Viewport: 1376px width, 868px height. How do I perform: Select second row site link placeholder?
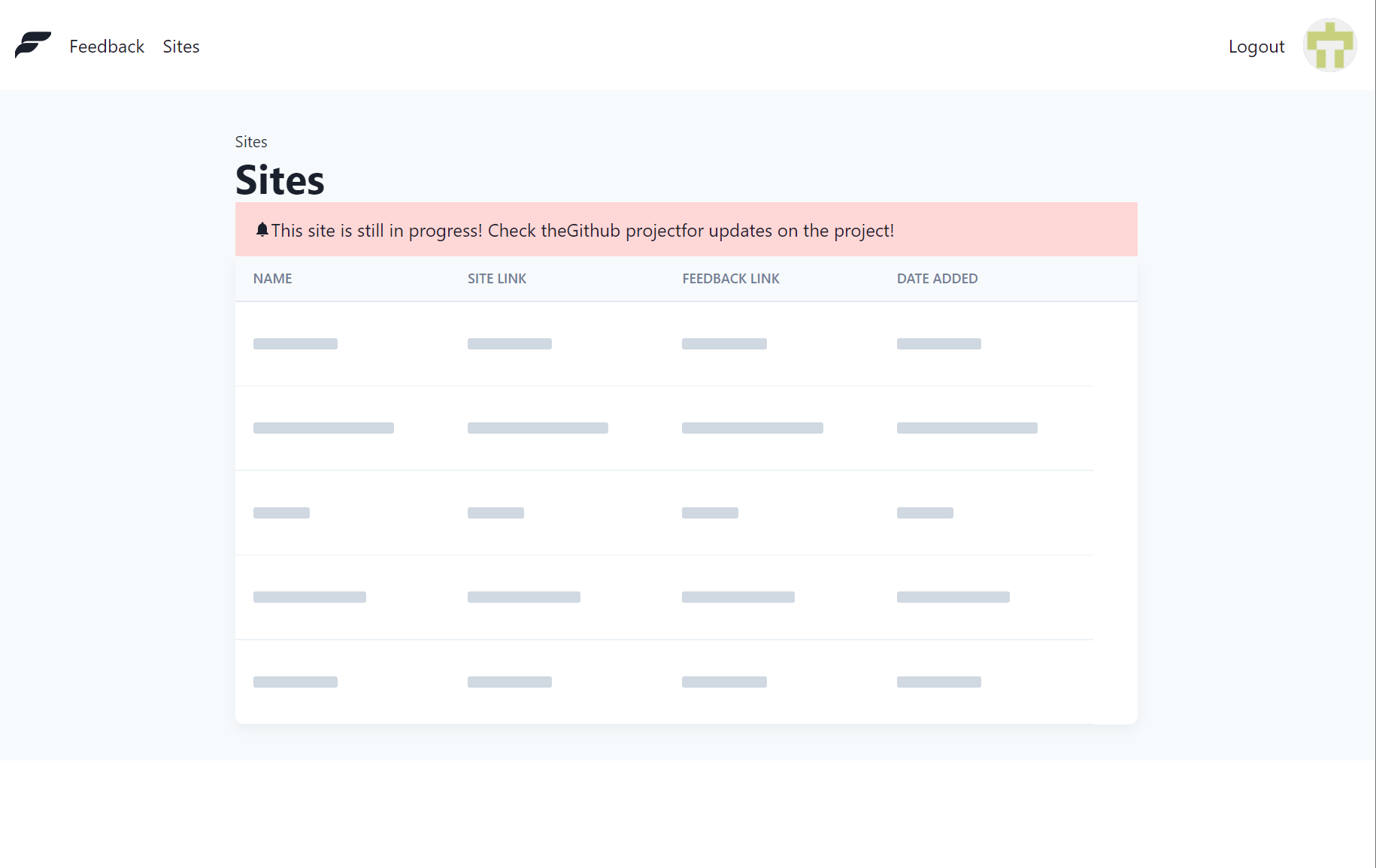click(x=538, y=428)
